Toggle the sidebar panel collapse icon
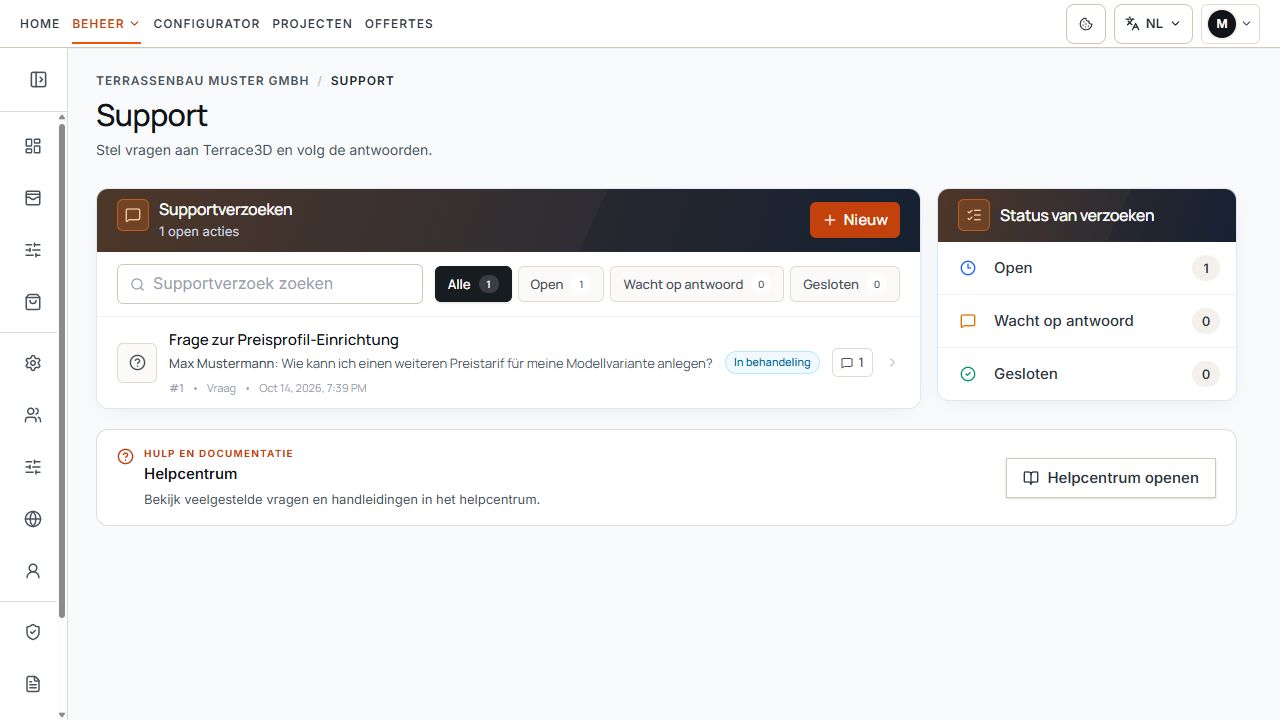Viewport: 1280px width, 720px height. 38,80
